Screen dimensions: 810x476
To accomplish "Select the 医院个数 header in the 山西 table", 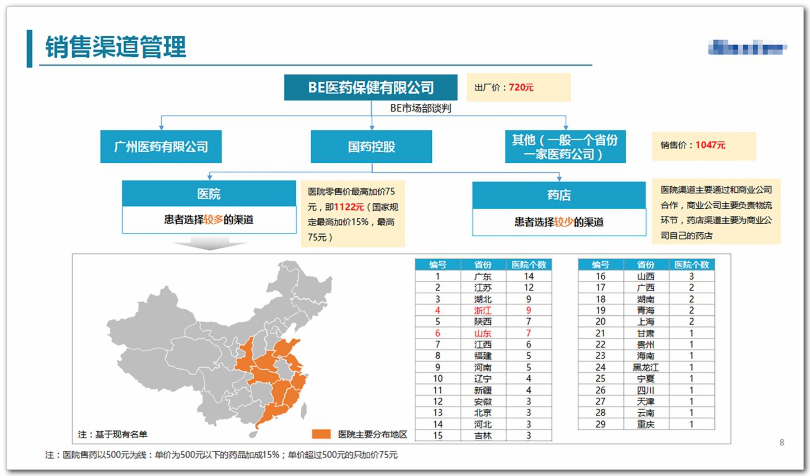I will (x=692, y=265).
